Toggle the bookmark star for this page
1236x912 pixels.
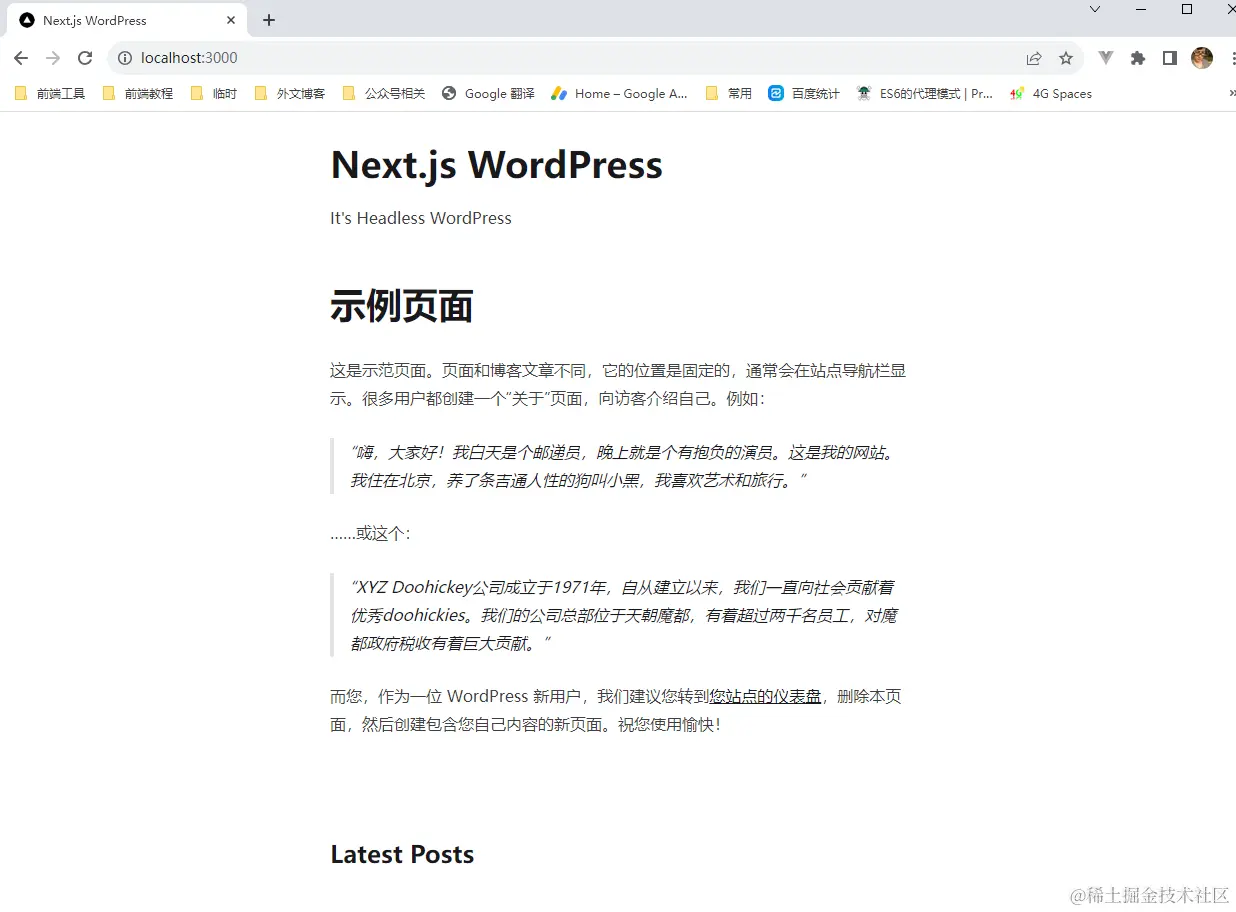click(1066, 58)
